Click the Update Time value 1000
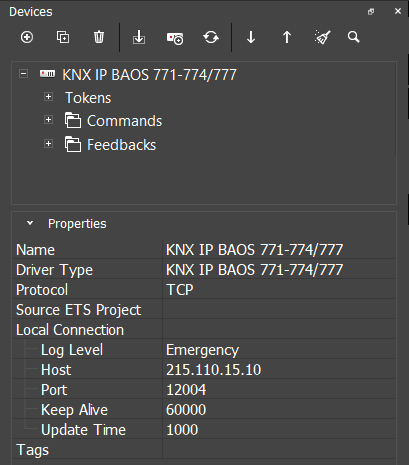 click(182, 430)
